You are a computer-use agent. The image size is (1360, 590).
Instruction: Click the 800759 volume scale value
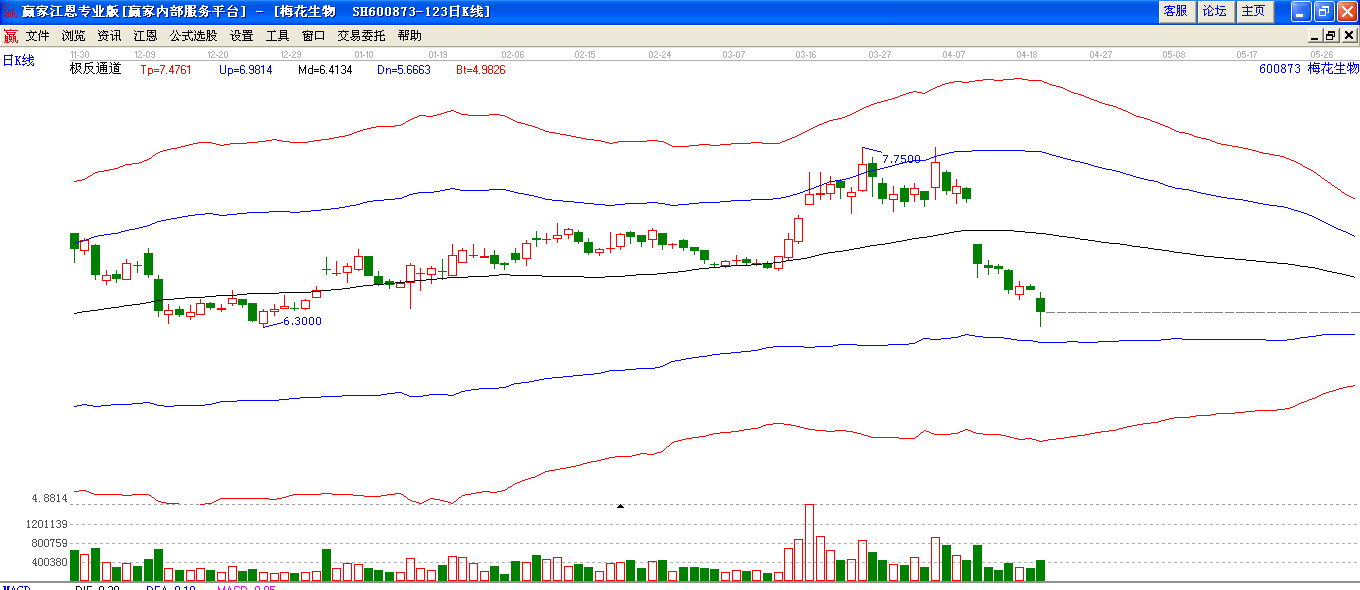[49, 543]
